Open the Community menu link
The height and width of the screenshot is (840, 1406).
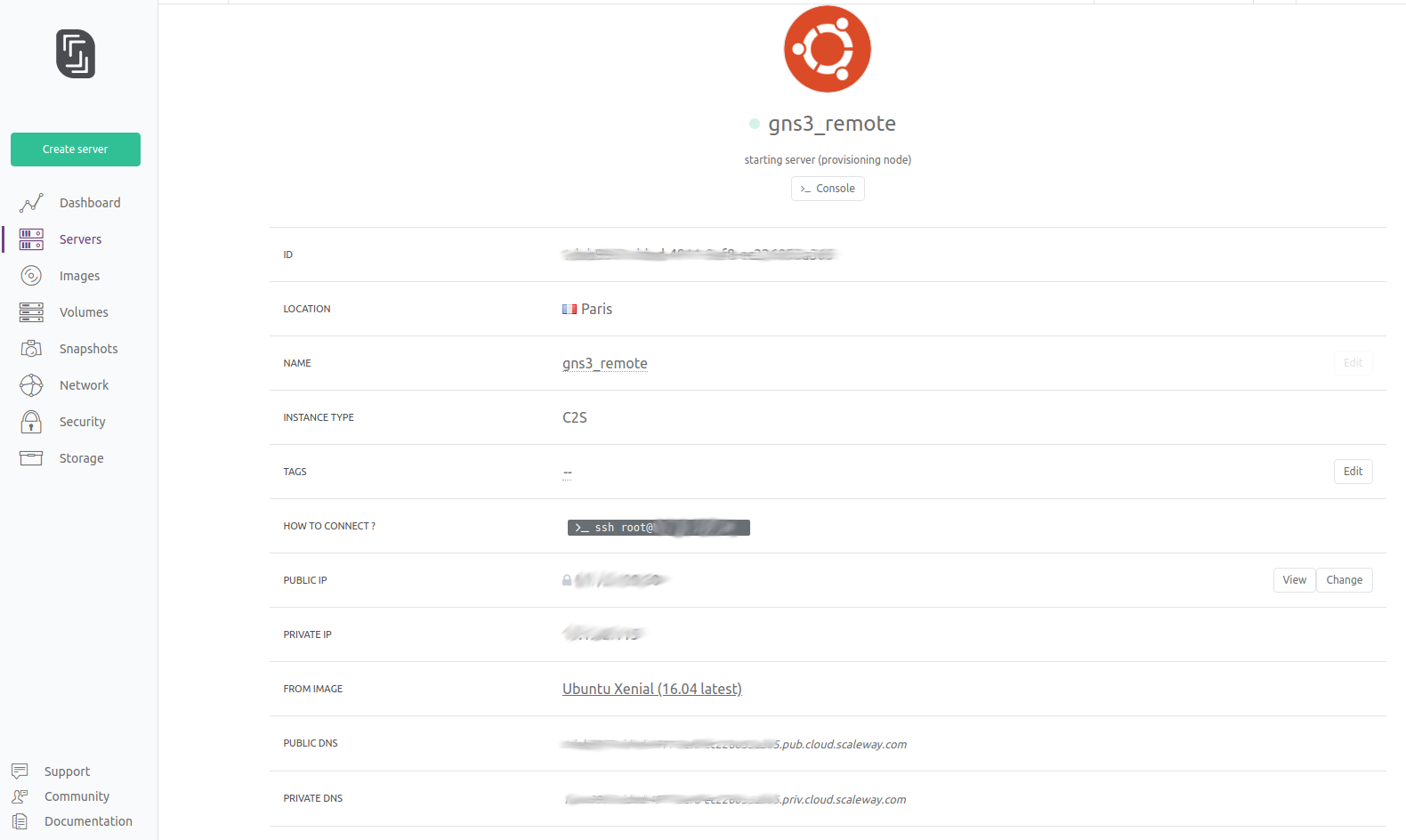(x=77, y=796)
